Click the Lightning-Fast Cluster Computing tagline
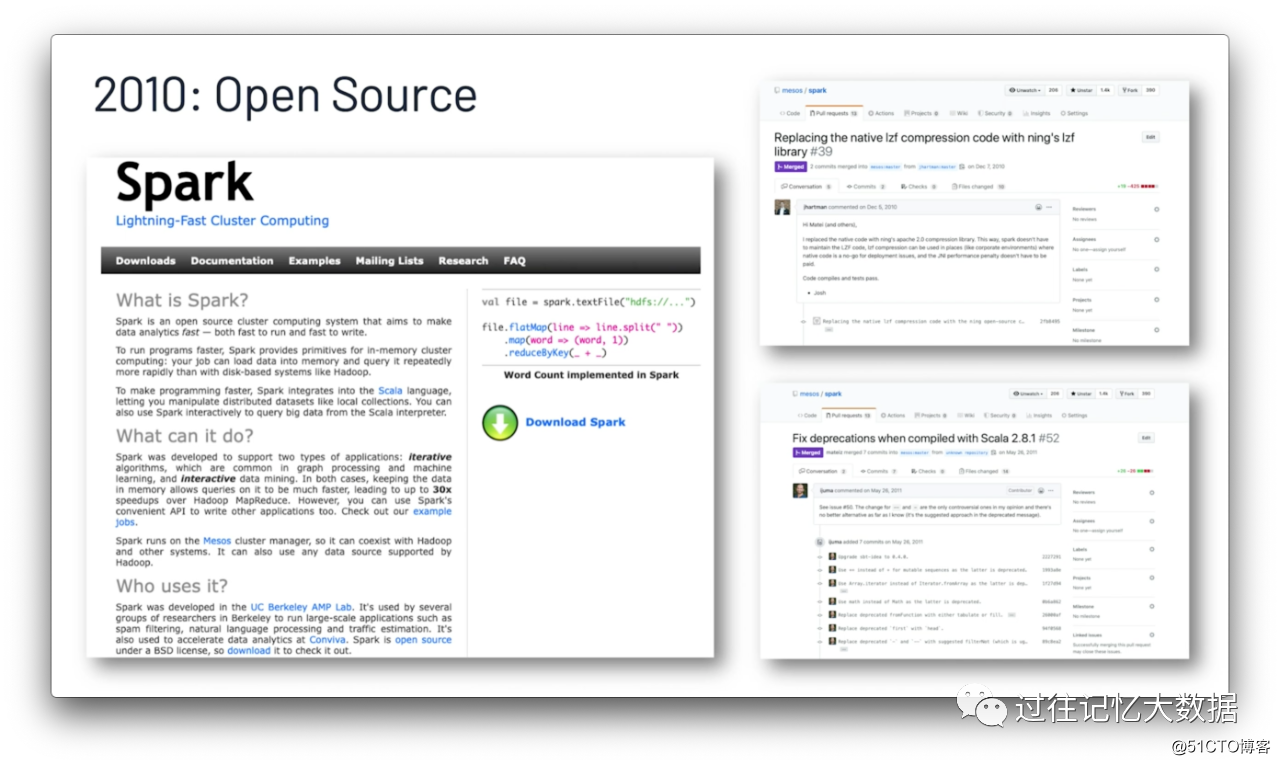 click(x=222, y=221)
